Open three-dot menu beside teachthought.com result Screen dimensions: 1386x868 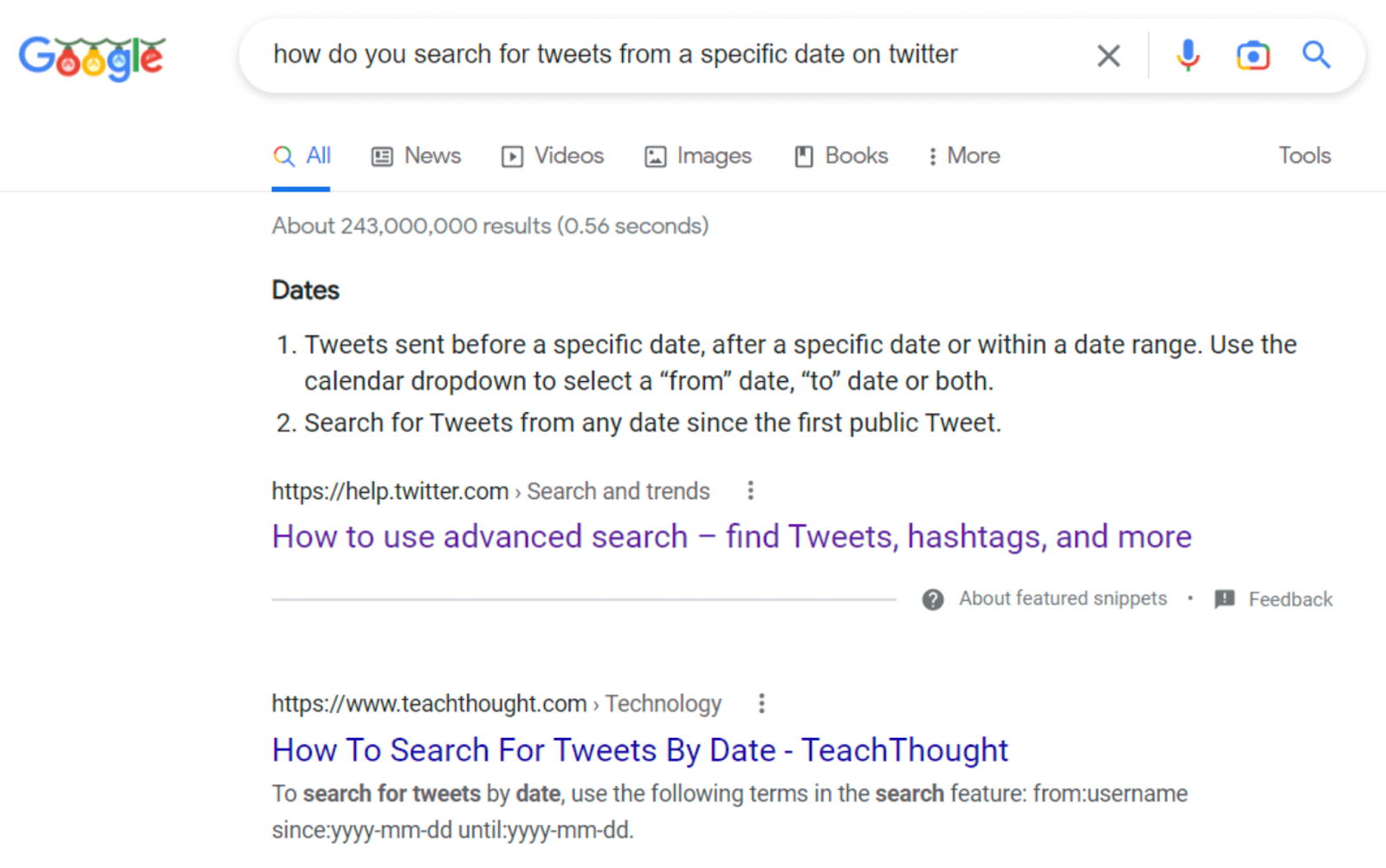(761, 703)
